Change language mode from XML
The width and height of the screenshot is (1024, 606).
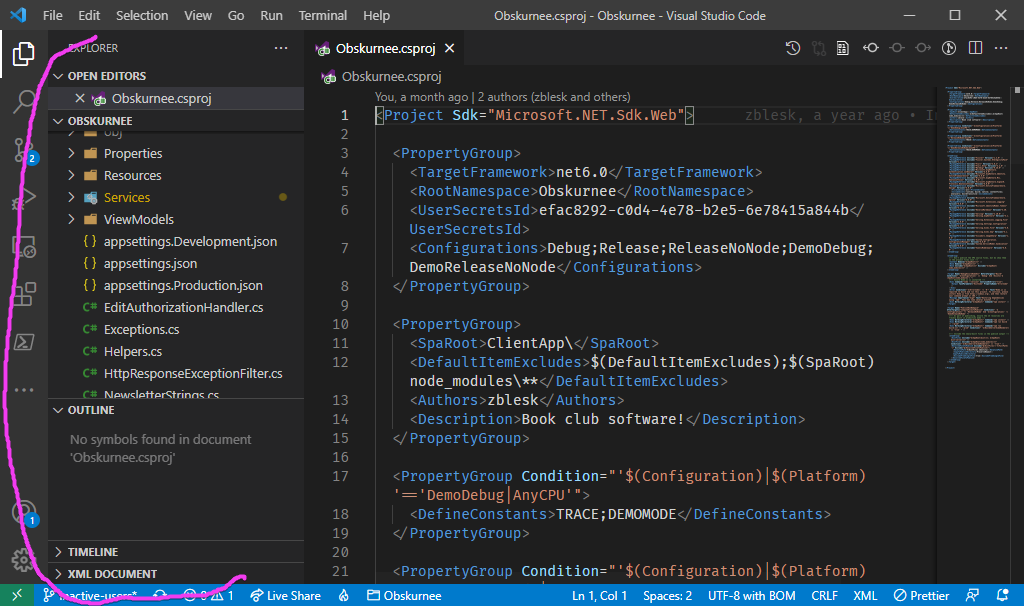pos(865,596)
